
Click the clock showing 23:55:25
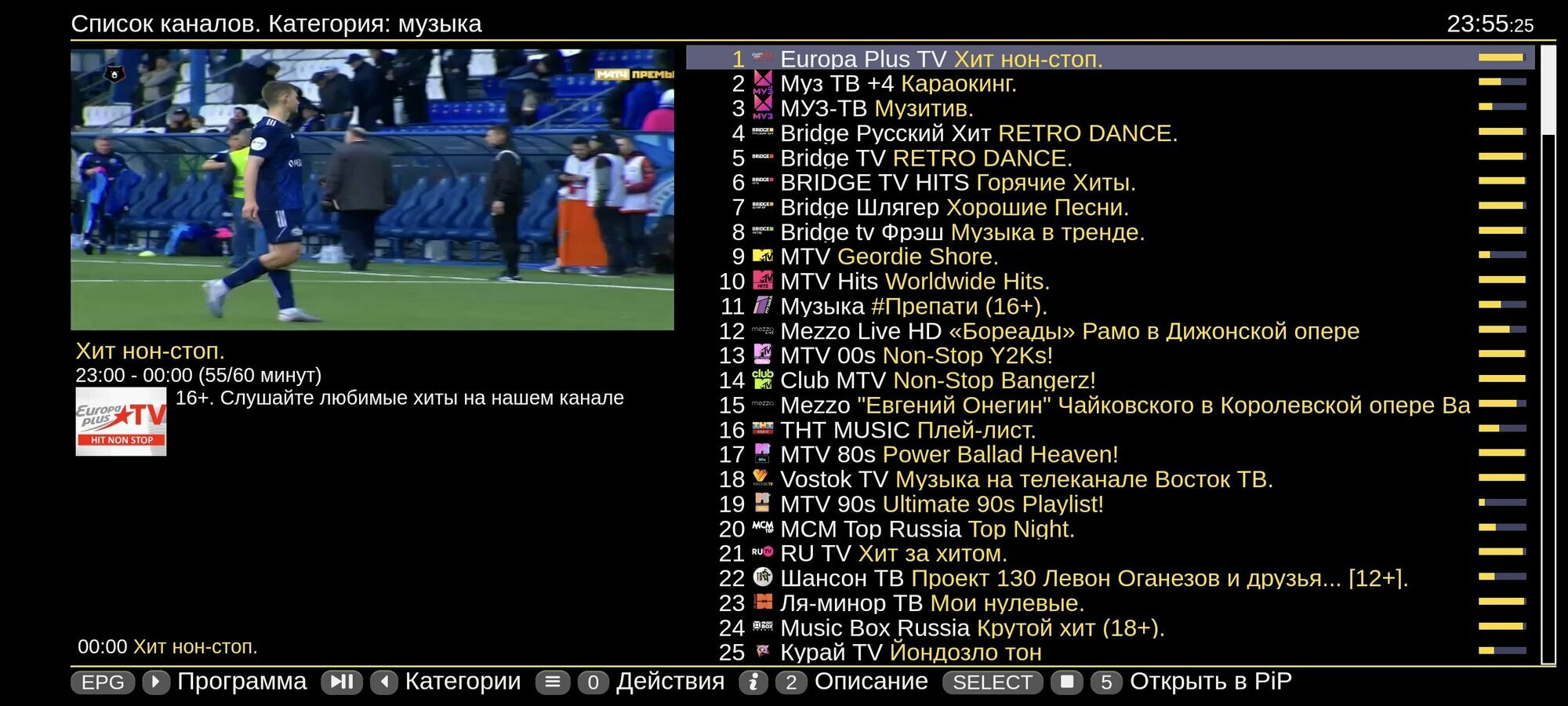click(1490, 24)
